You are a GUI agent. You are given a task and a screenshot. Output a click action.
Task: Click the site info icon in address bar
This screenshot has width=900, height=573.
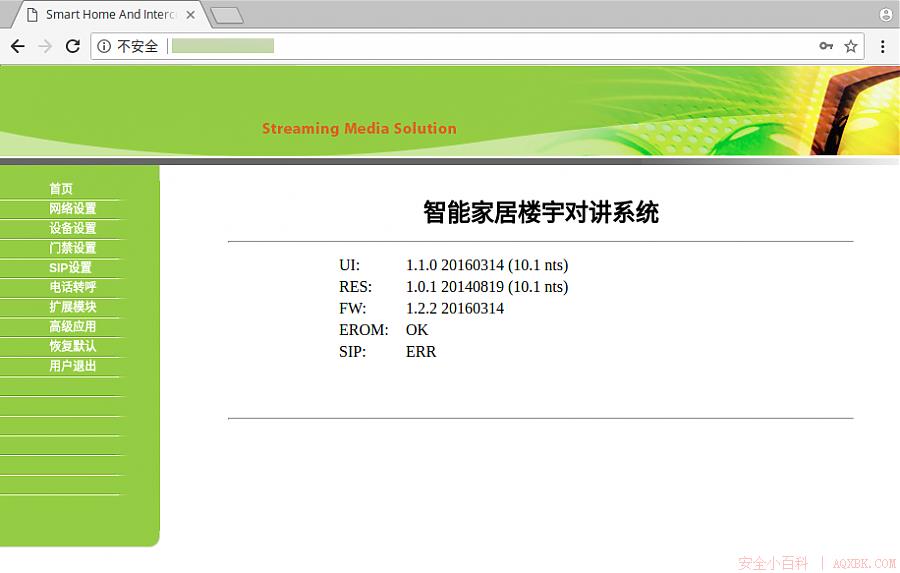104,46
